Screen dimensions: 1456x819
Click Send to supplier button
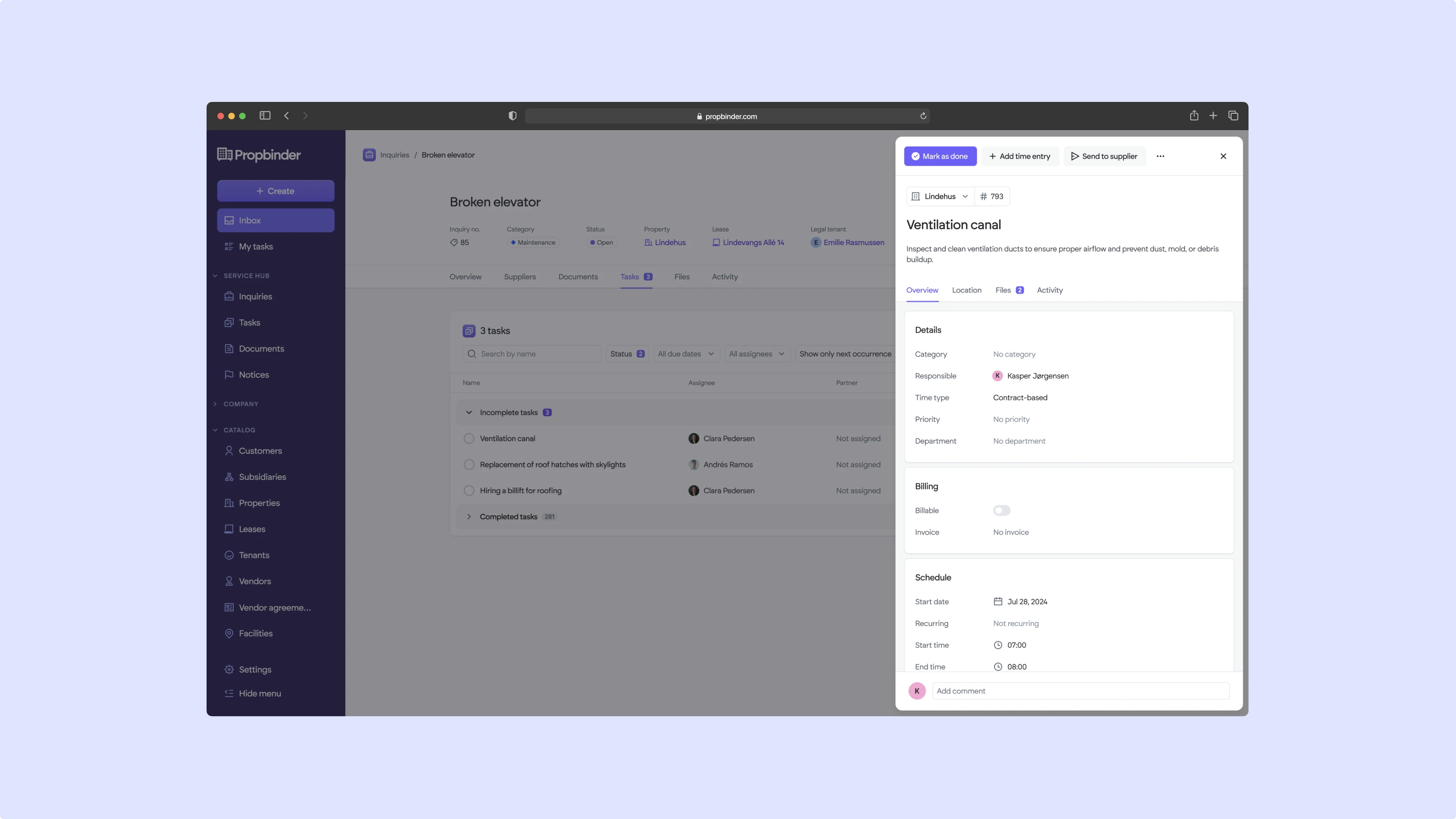1104,157
